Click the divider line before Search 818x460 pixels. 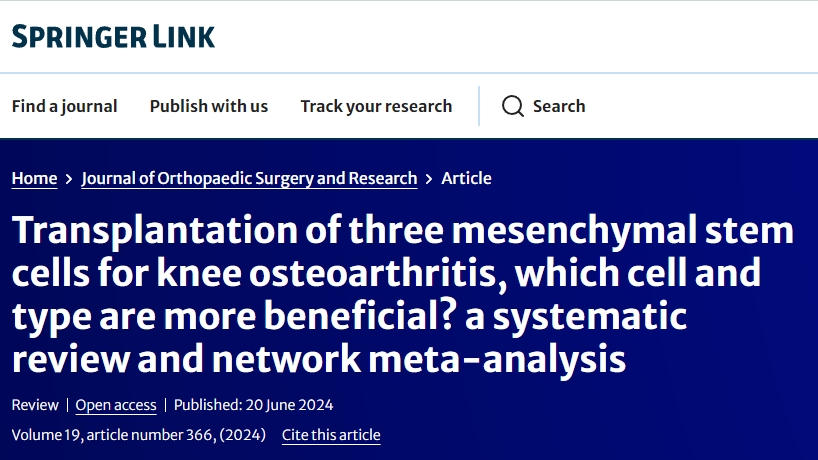(x=479, y=106)
